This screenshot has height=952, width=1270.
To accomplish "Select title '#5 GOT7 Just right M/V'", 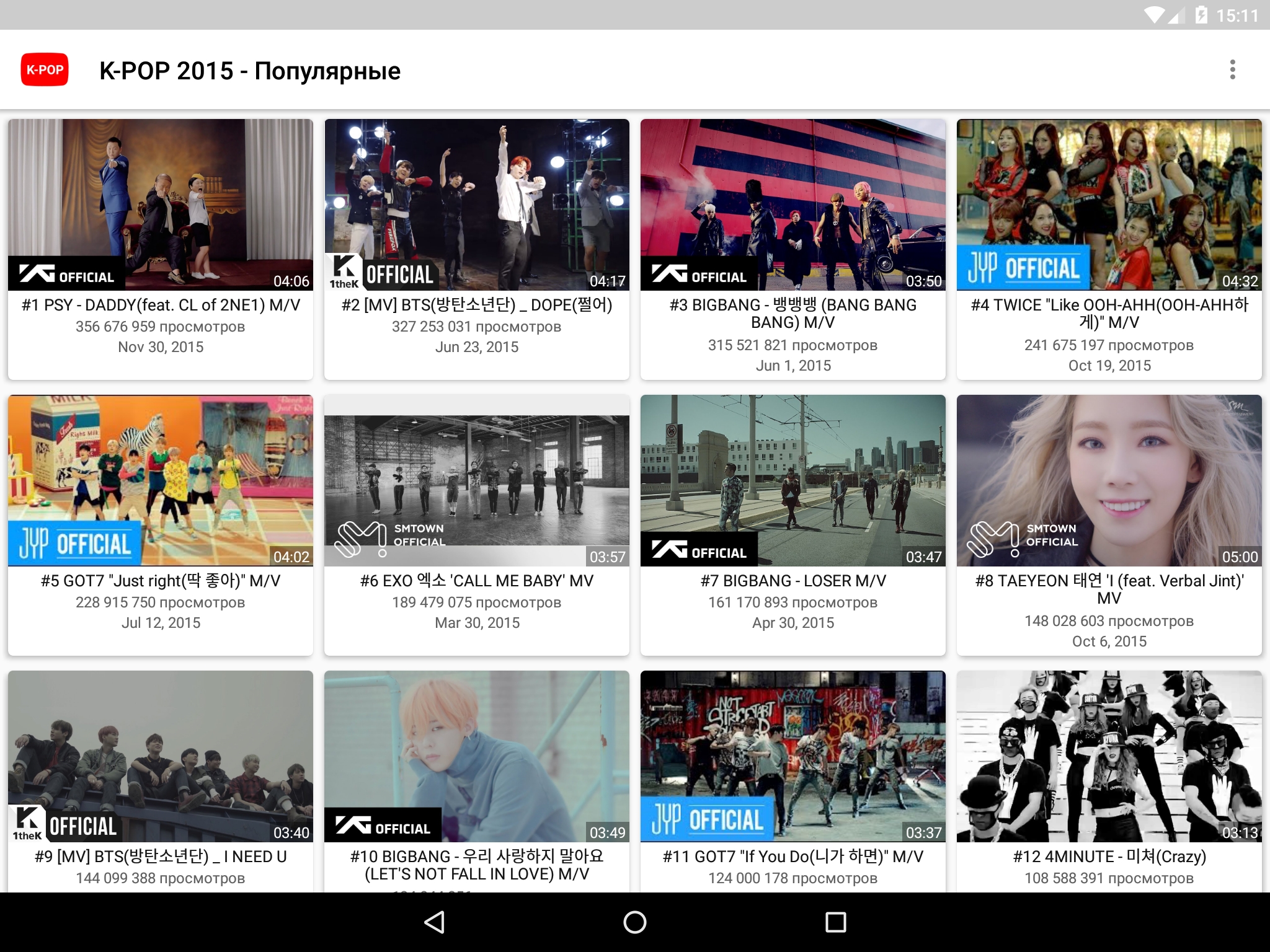I will click(161, 581).
